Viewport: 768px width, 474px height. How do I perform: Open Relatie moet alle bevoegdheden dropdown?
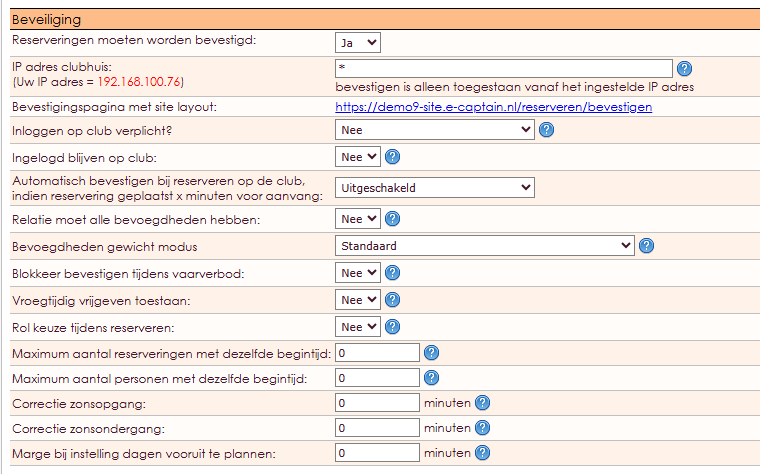[x=358, y=219]
